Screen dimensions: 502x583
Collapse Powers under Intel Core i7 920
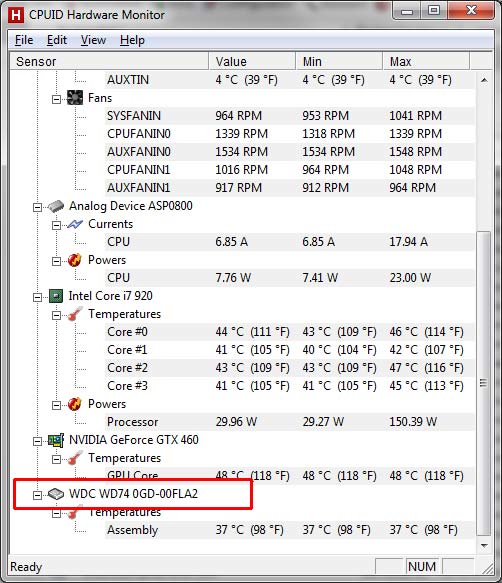tap(56, 405)
